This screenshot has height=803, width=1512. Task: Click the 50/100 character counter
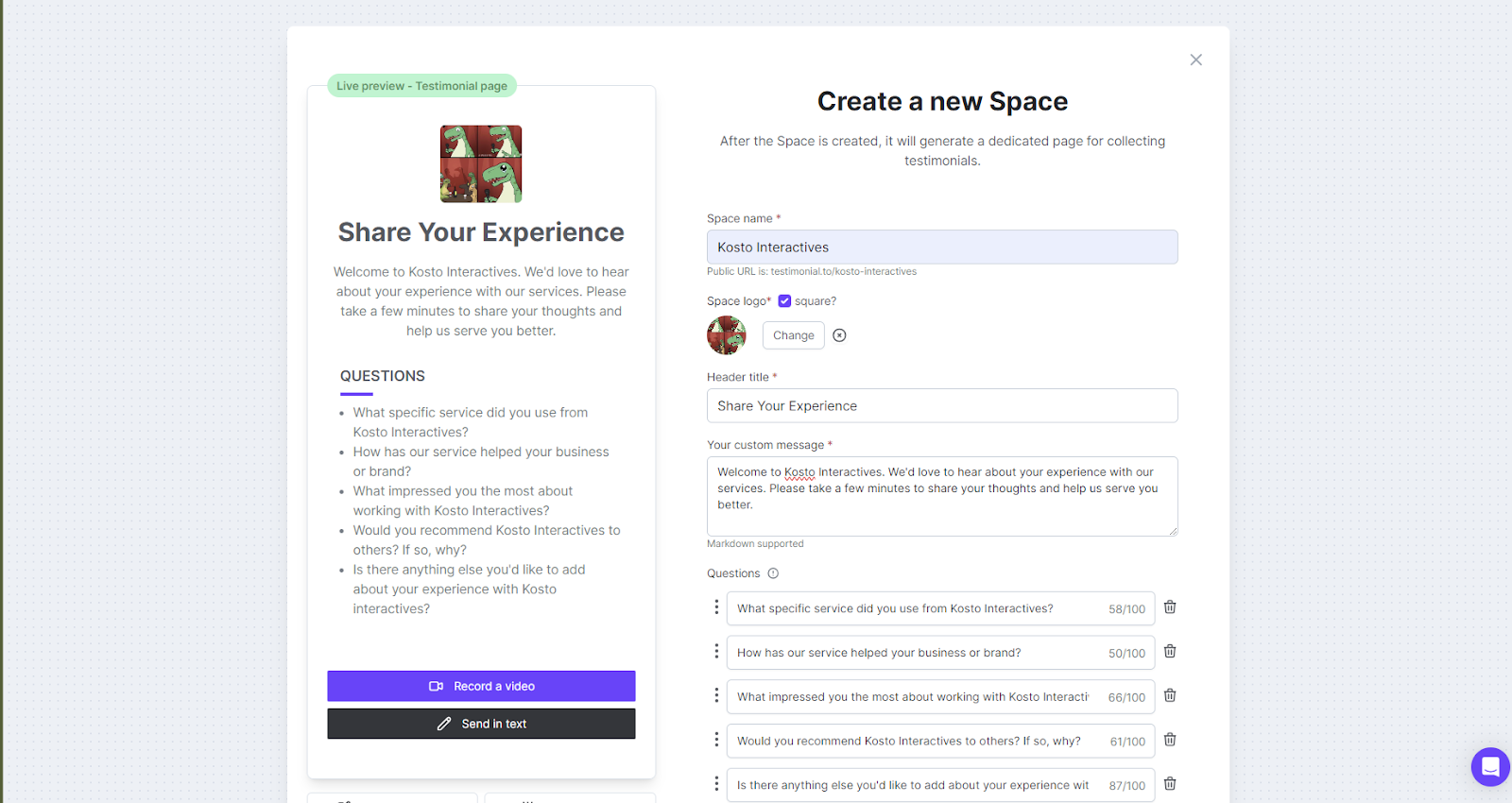click(1126, 654)
